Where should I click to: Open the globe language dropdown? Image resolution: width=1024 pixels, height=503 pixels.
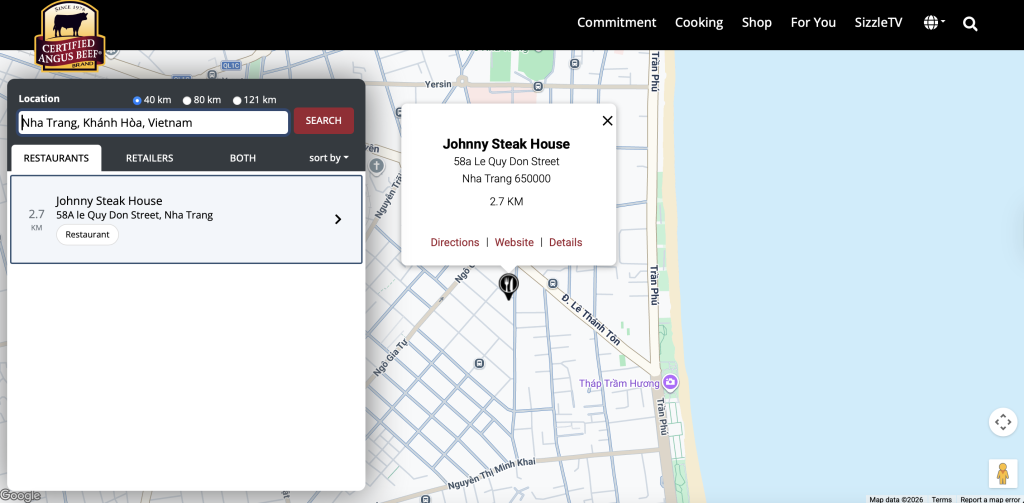933,23
